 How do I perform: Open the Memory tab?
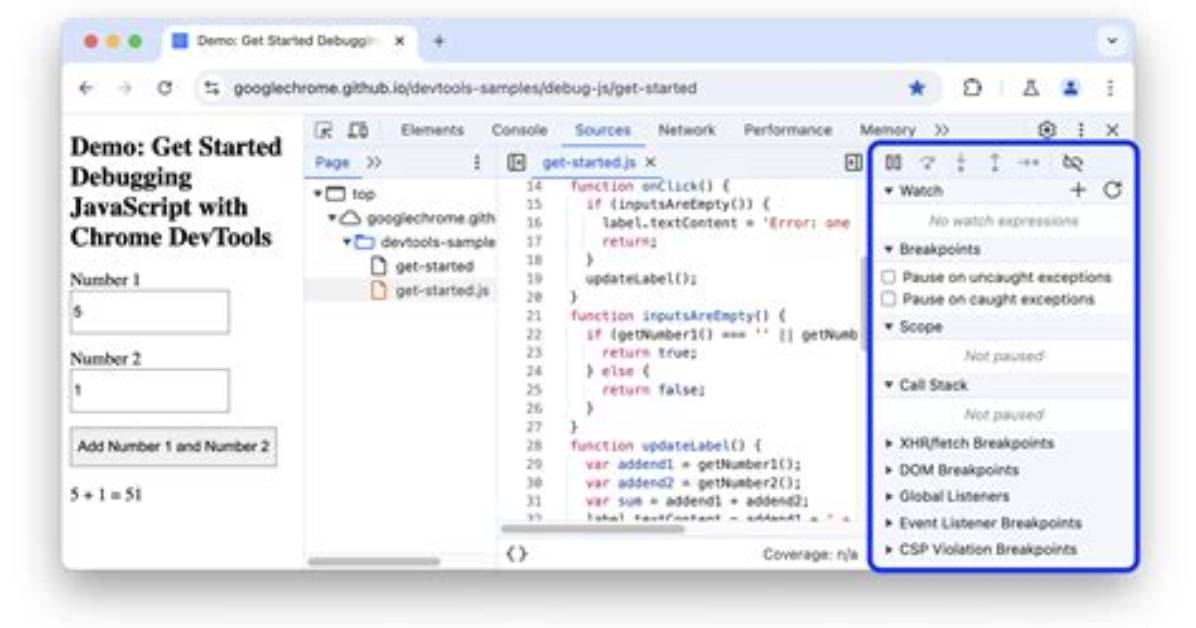[x=887, y=130]
